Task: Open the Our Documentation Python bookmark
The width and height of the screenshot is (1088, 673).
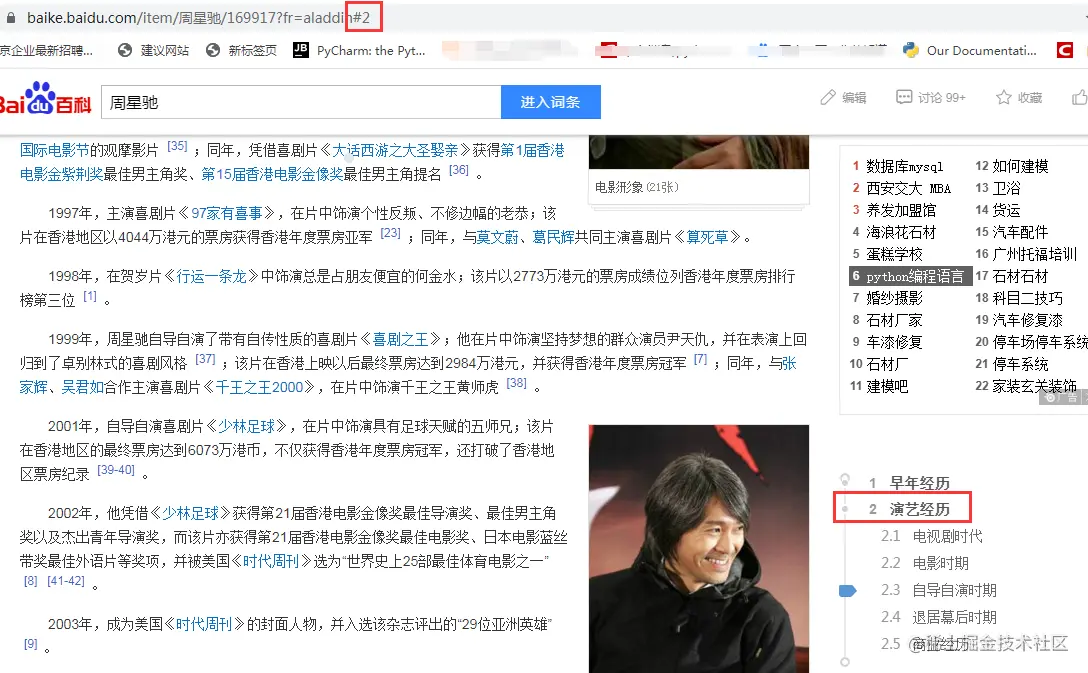Action: tap(969, 50)
